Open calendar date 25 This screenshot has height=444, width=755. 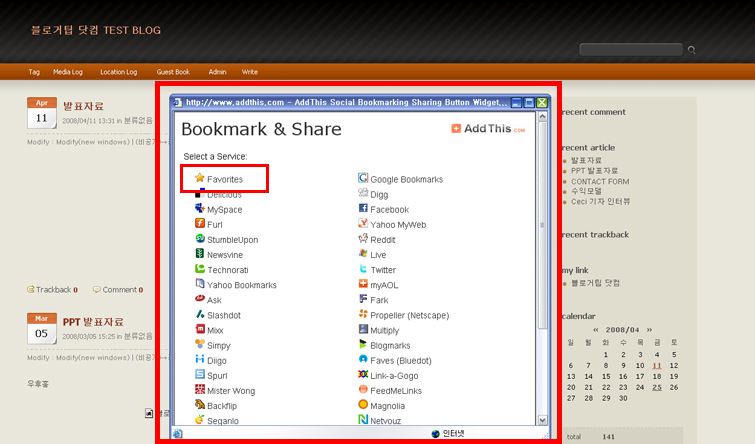pos(657,387)
